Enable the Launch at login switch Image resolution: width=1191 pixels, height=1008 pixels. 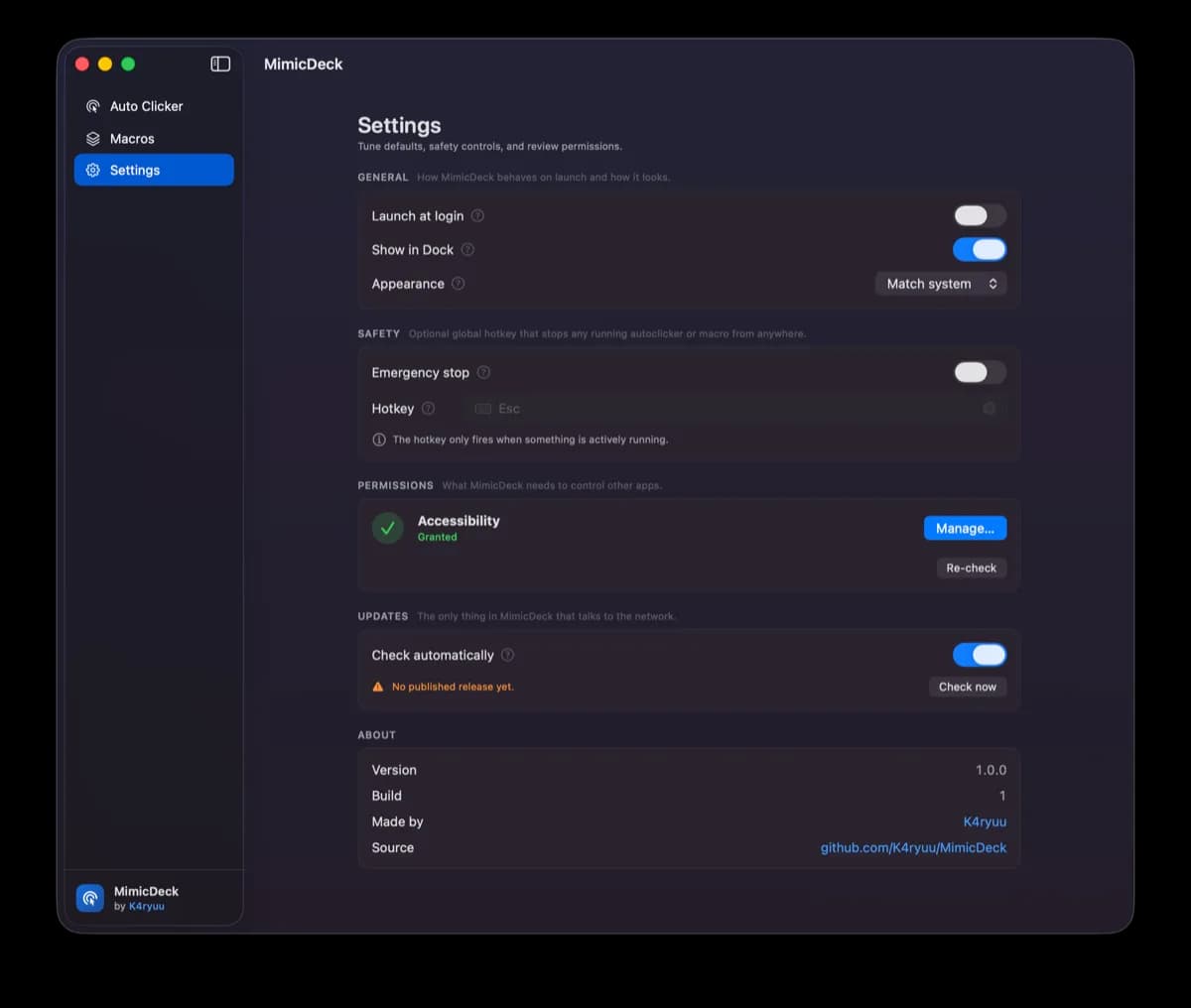(x=980, y=215)
